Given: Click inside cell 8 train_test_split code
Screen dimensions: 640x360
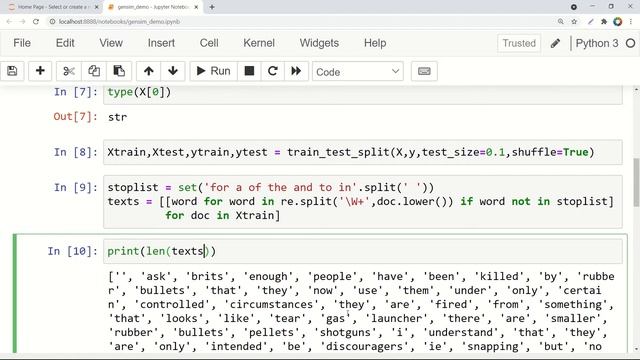Looking at the screenshot, I should (x=362, y=152).
